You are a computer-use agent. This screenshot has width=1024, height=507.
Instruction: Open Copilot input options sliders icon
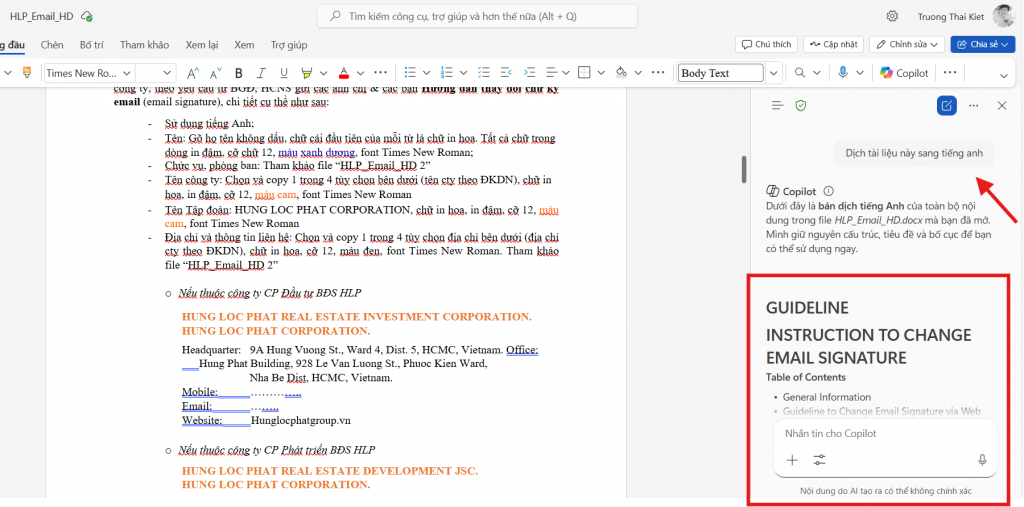820,460
